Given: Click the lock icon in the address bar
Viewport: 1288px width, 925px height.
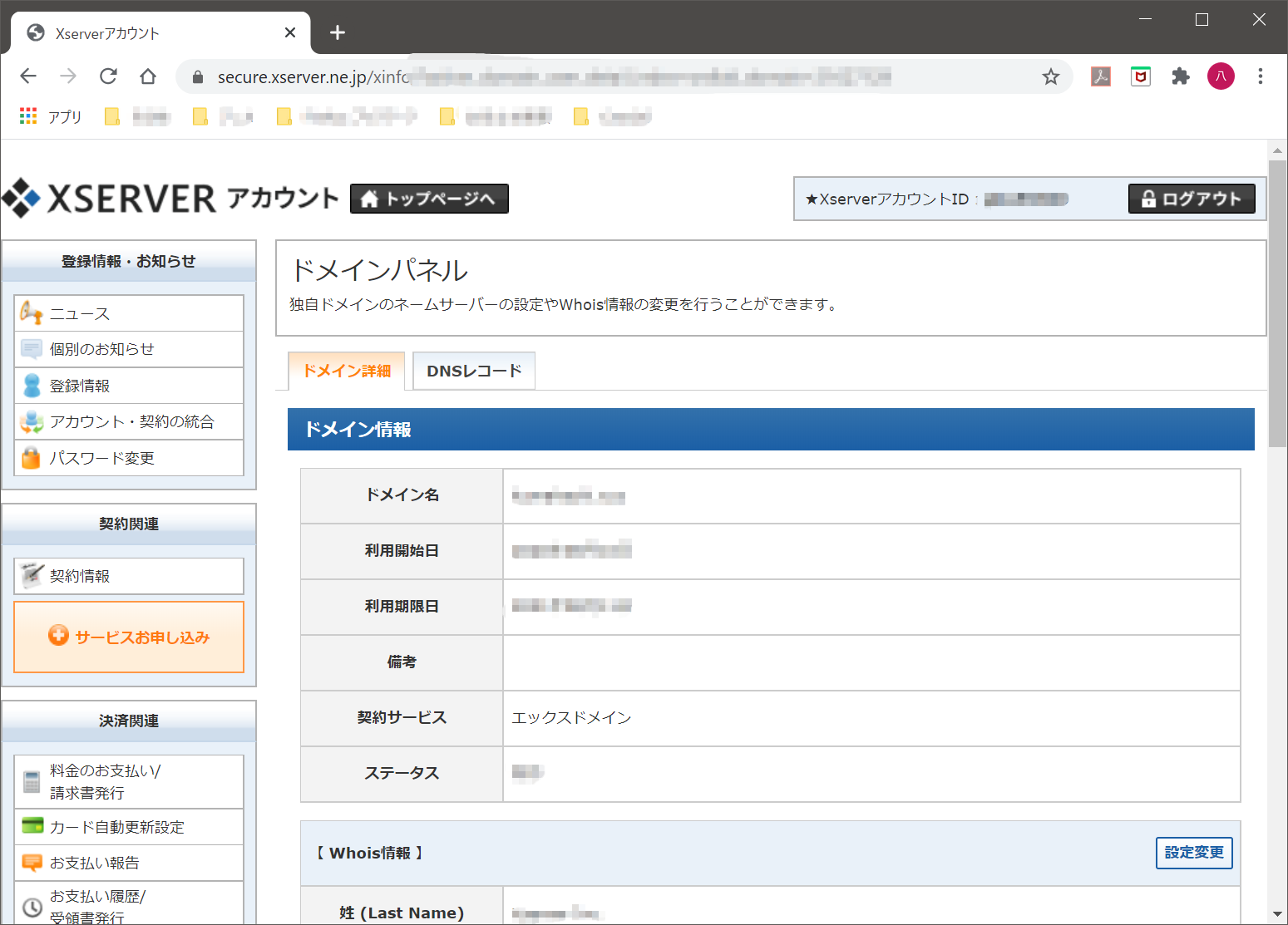Looking at the screenshot, I should point(198,77).
